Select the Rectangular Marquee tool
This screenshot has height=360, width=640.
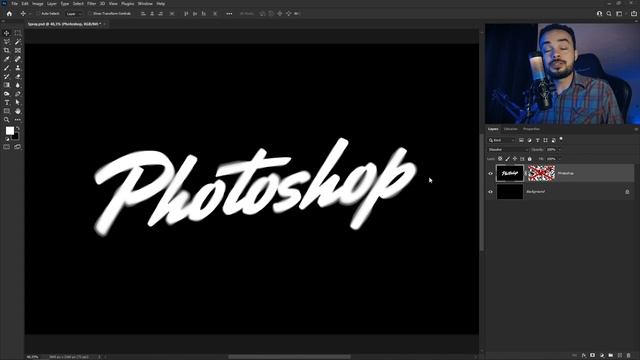coord(18,33)
